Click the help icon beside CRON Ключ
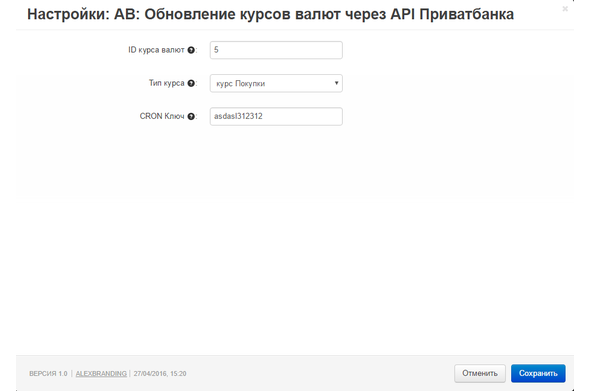 191,116
